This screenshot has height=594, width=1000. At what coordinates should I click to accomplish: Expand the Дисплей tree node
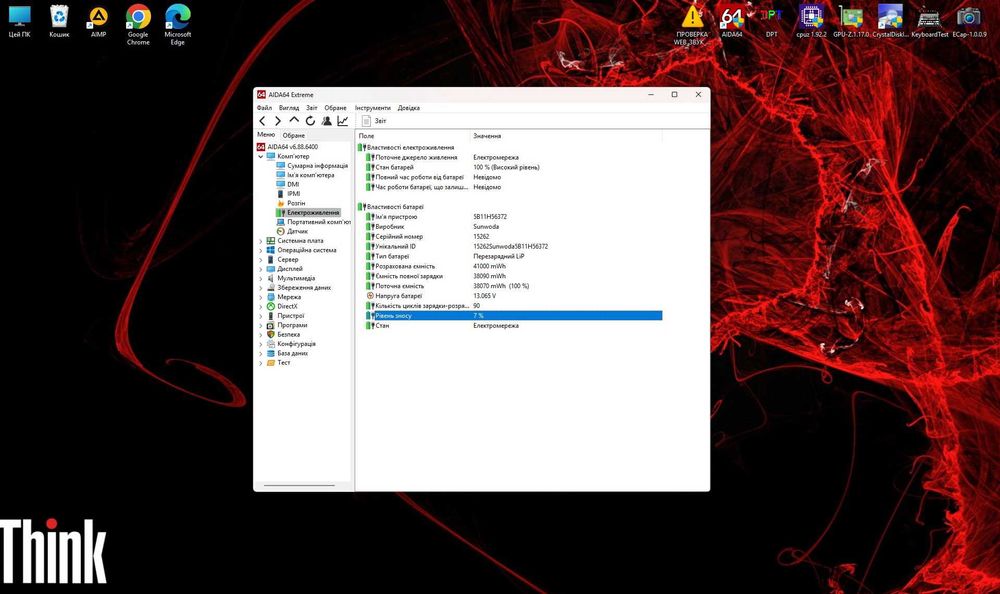click(x=260, y=269)
